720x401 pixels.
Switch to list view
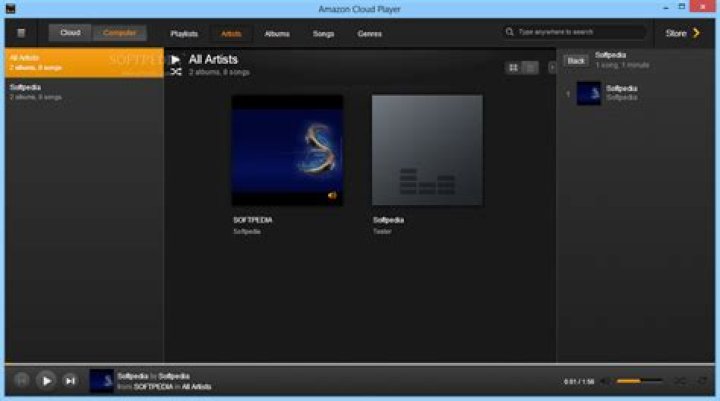point(530,68)
